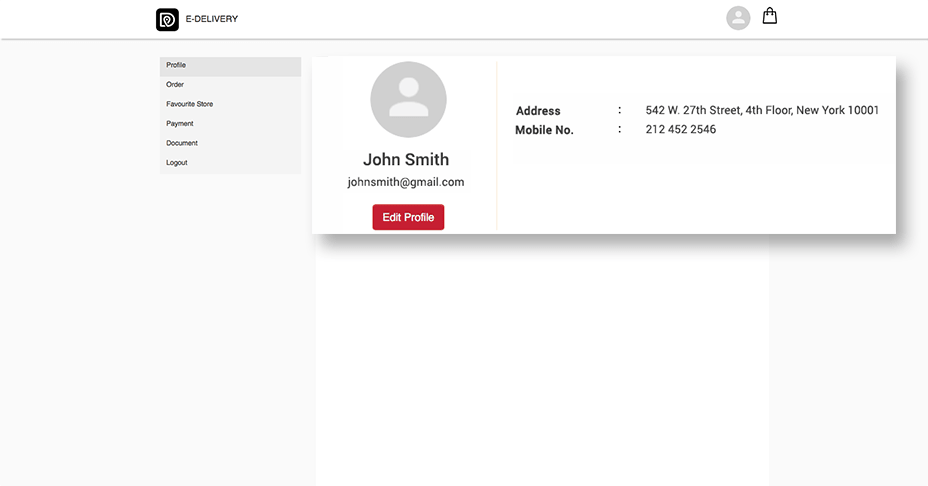The height and width of the screenshot is (486, 928).
Task: Open the shopping bag cart icon
Action: point(769,16)
